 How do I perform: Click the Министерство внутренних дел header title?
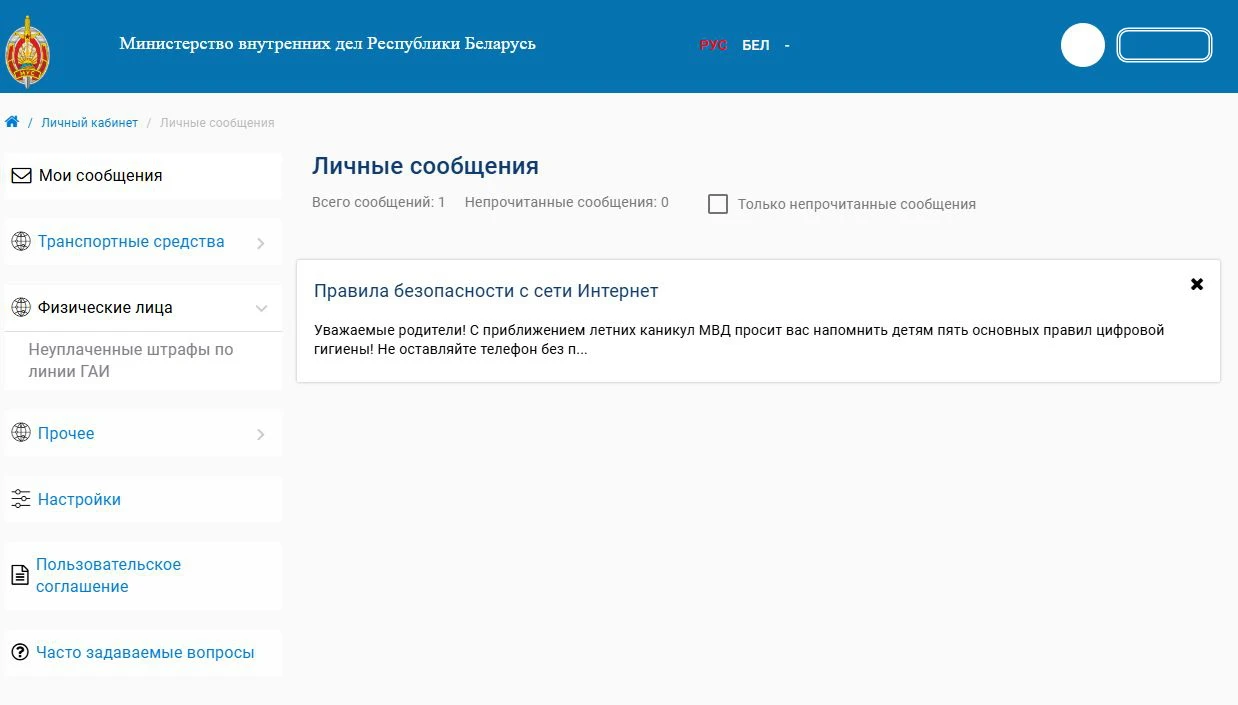tap(327, 44)
